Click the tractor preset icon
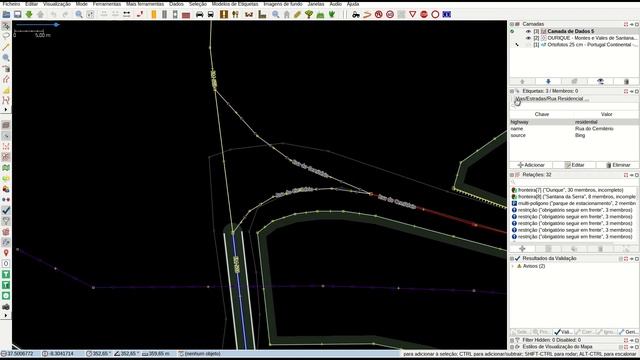 point(356,14)
